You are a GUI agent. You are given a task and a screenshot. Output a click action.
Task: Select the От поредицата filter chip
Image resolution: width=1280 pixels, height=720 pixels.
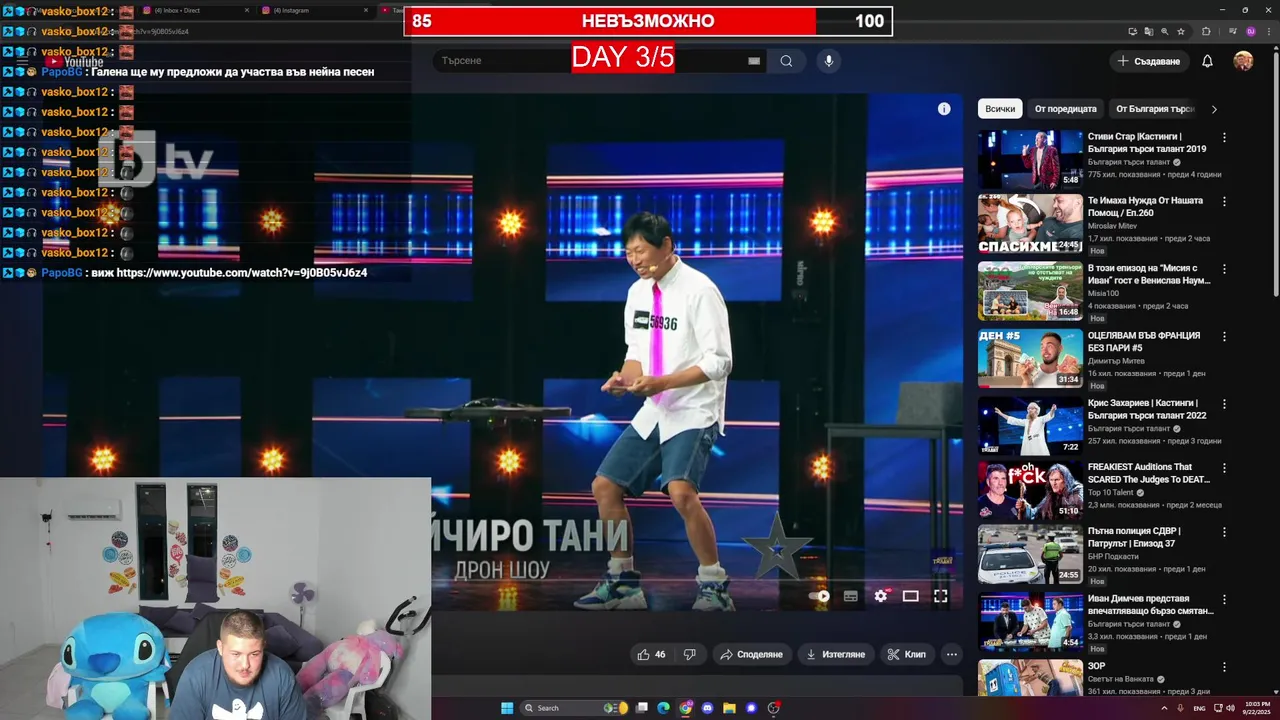[1065, 109]
